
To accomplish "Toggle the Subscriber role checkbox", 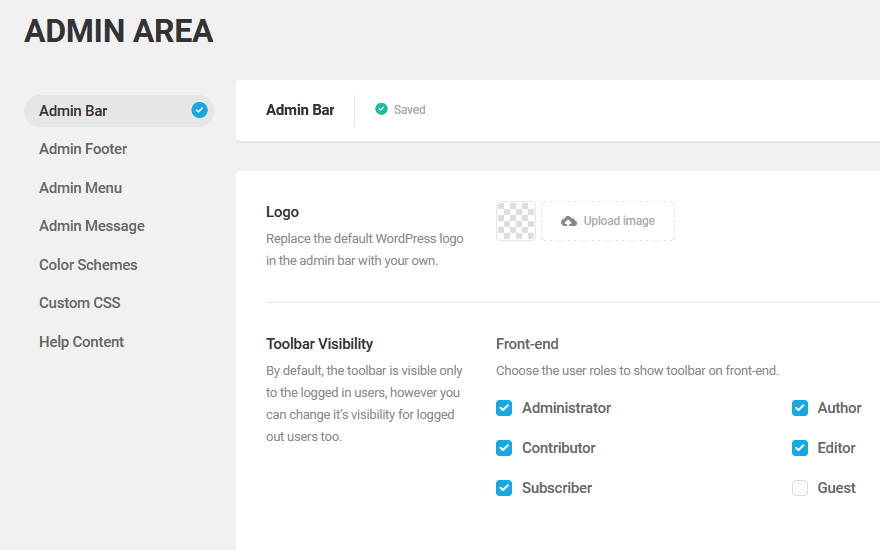I will click(504, 488).
